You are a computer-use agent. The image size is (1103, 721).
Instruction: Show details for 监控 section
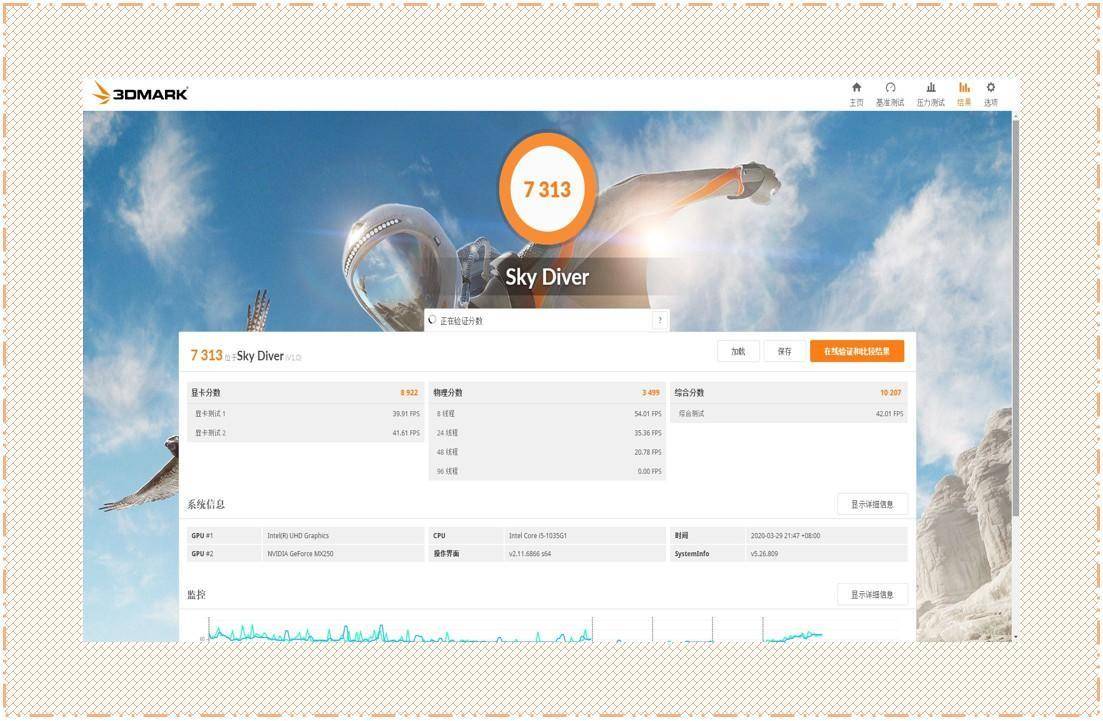click(x=872, y=594)
